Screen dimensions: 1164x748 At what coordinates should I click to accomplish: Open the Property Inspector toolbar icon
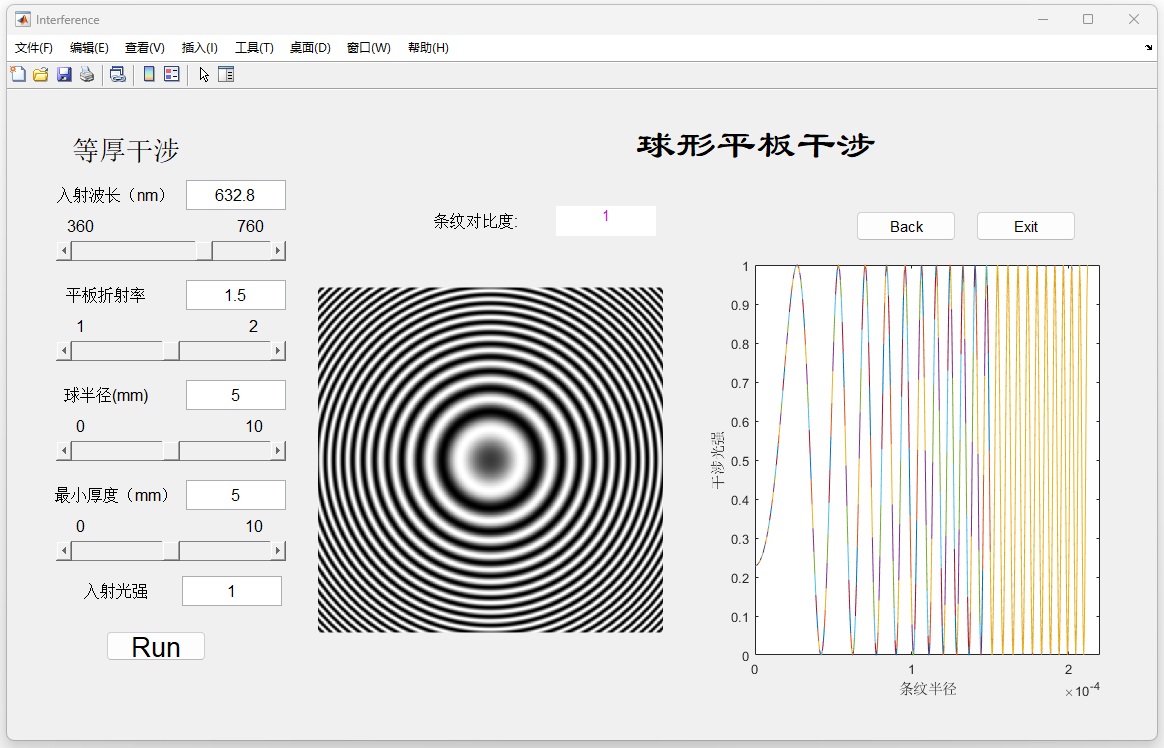(x=226, y=74)
